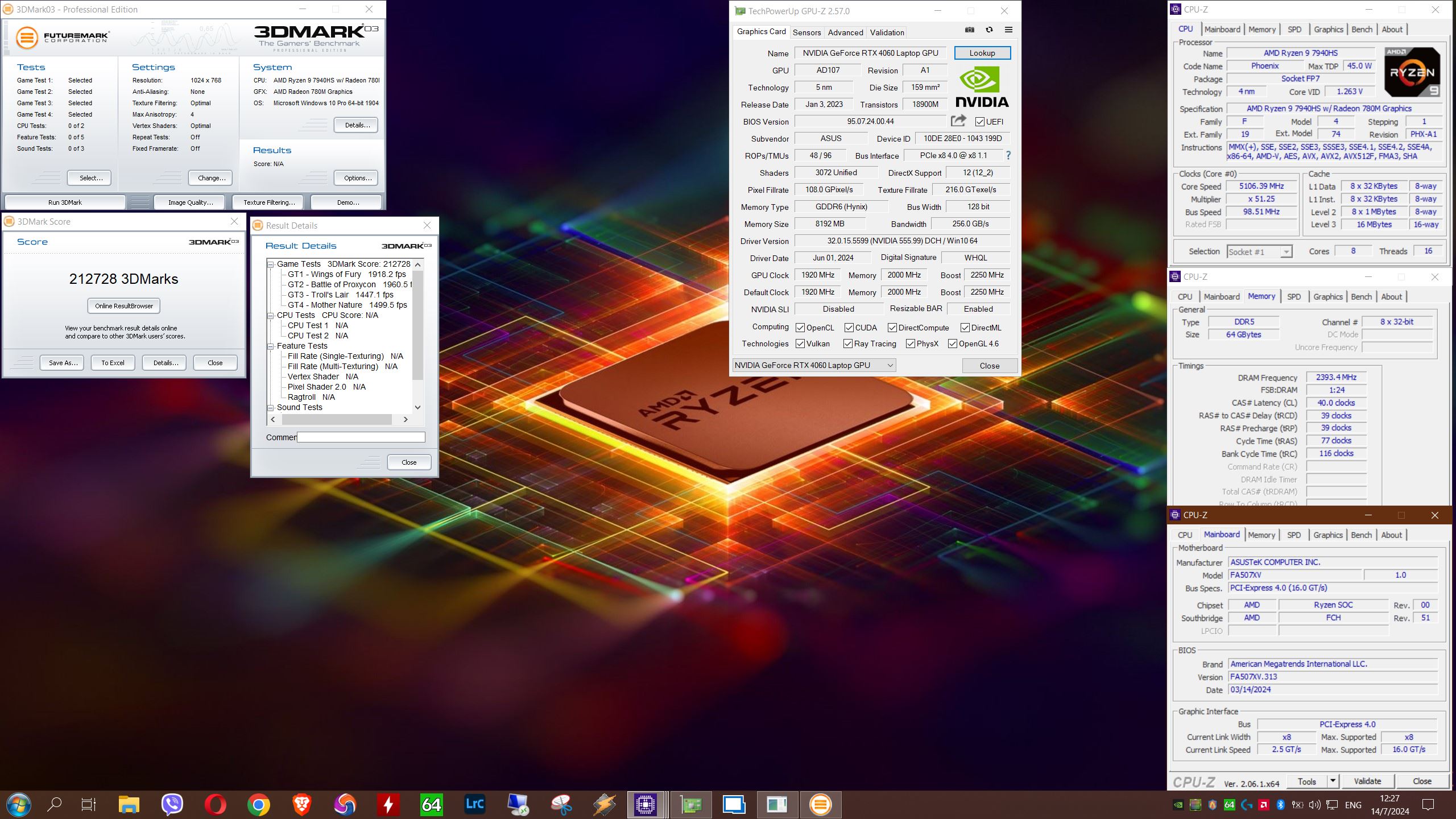
Task: Click the To Excel button
Action: [x=113, y=363]
